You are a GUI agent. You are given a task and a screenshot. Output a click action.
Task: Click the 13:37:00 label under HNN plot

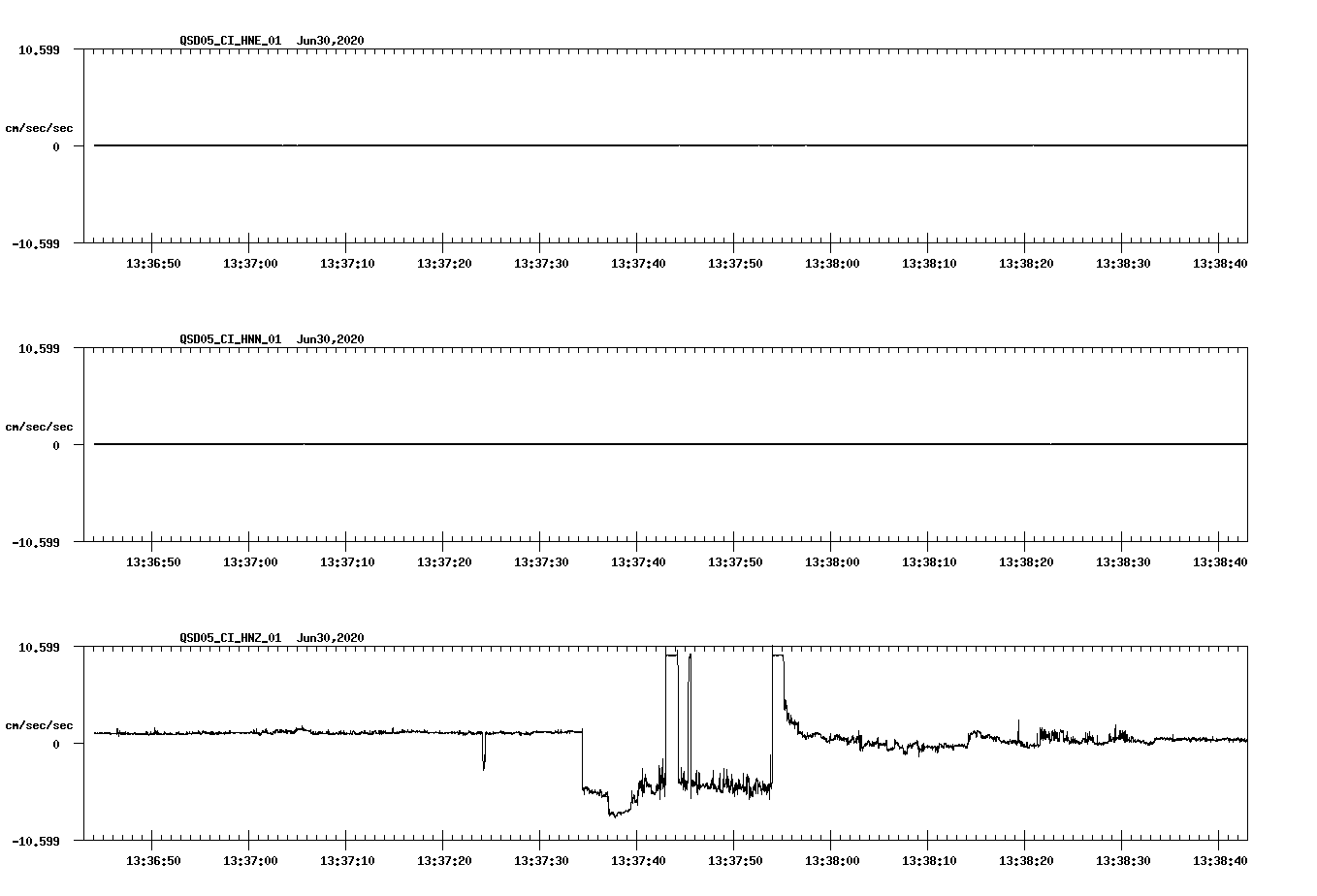pyautogui.click(x=250, y=562)
